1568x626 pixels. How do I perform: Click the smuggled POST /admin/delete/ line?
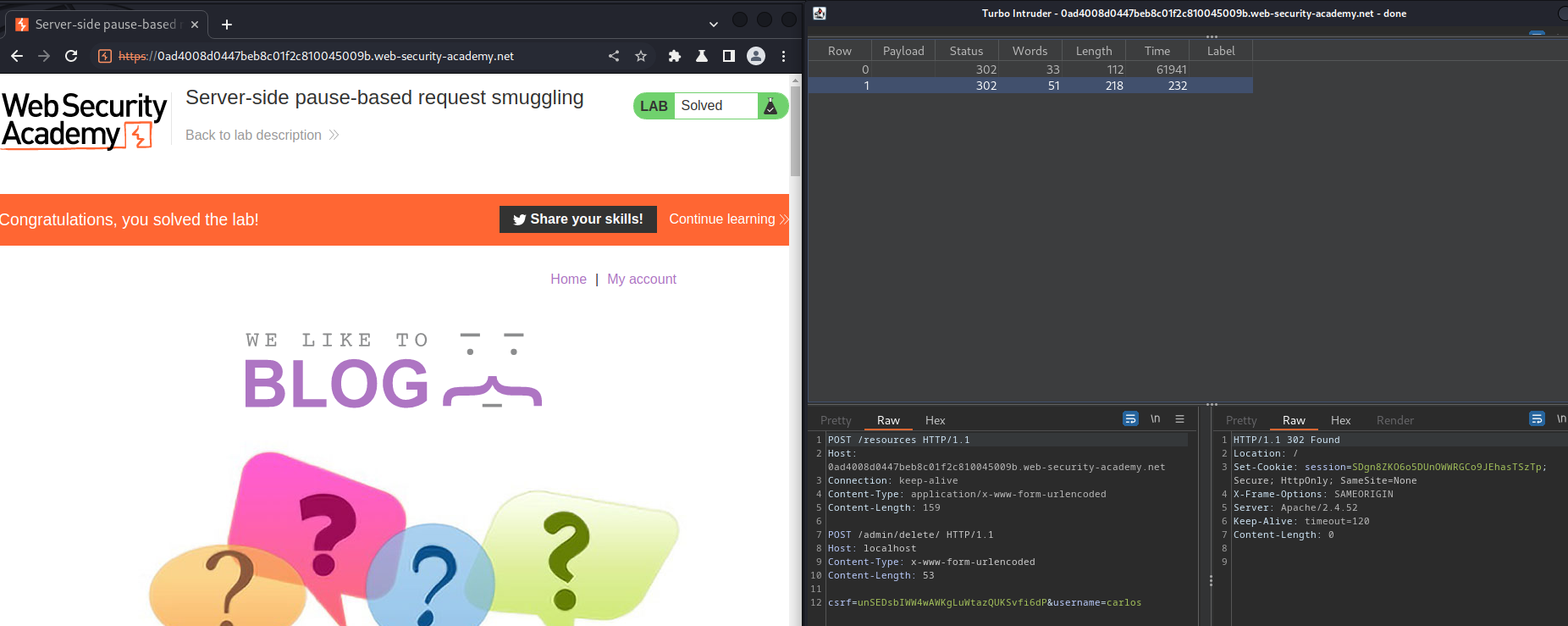(x=910, y=535)
